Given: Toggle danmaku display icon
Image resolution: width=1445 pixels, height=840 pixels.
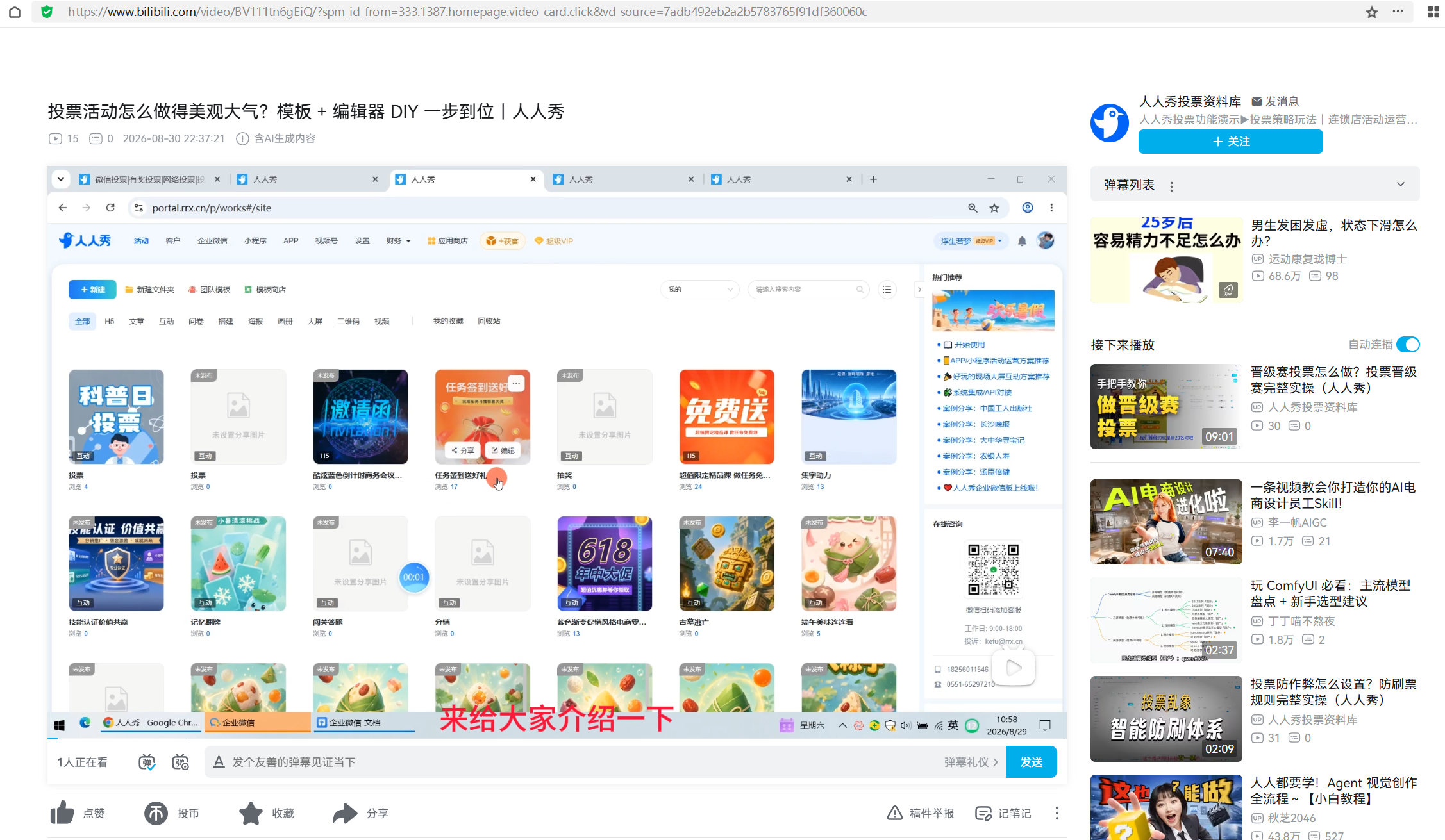Looking at the screenshot, I should click(x=147, y=762).
